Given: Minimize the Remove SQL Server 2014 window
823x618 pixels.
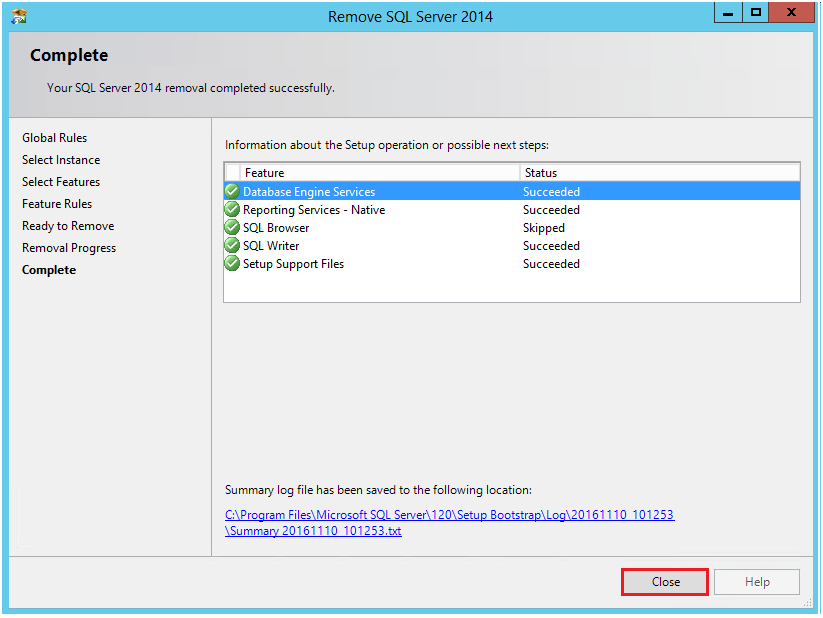Looking at the screenshot, I should point(728,13).
